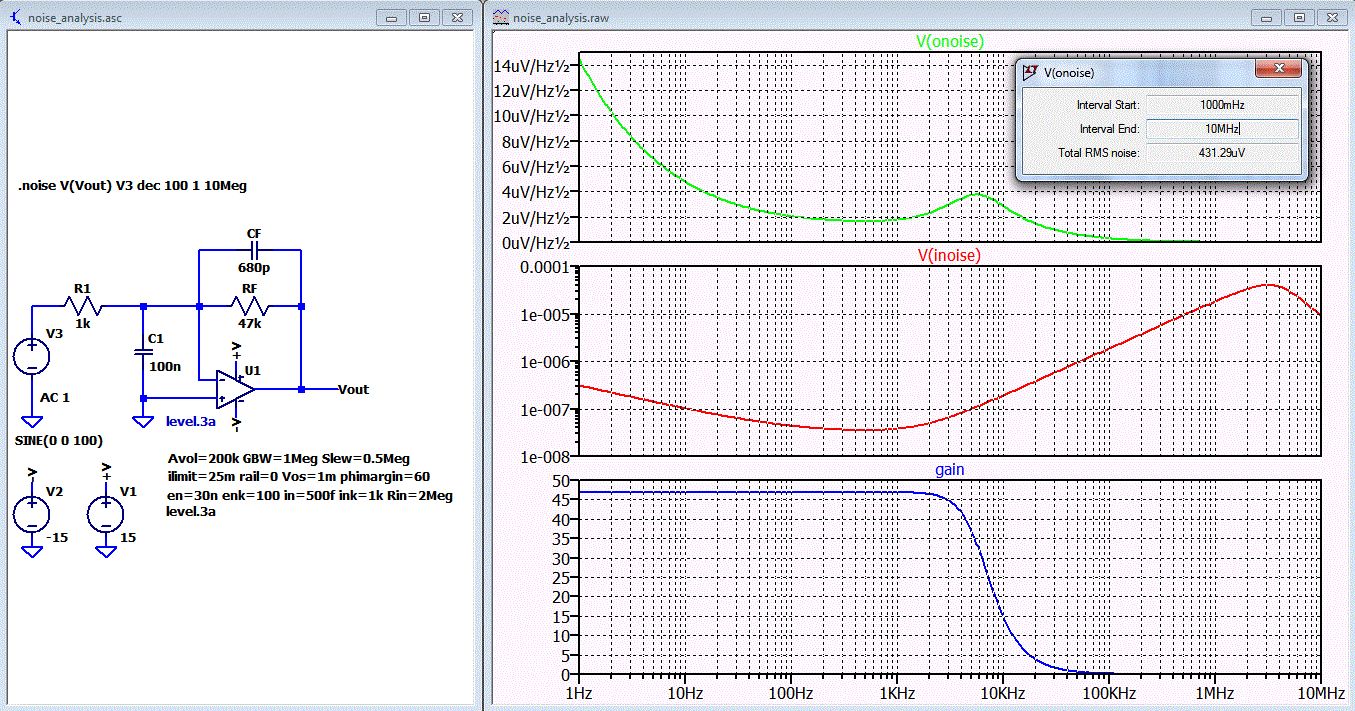
Task: Click the Total RMS noise value
Action: coord(1221,153)
